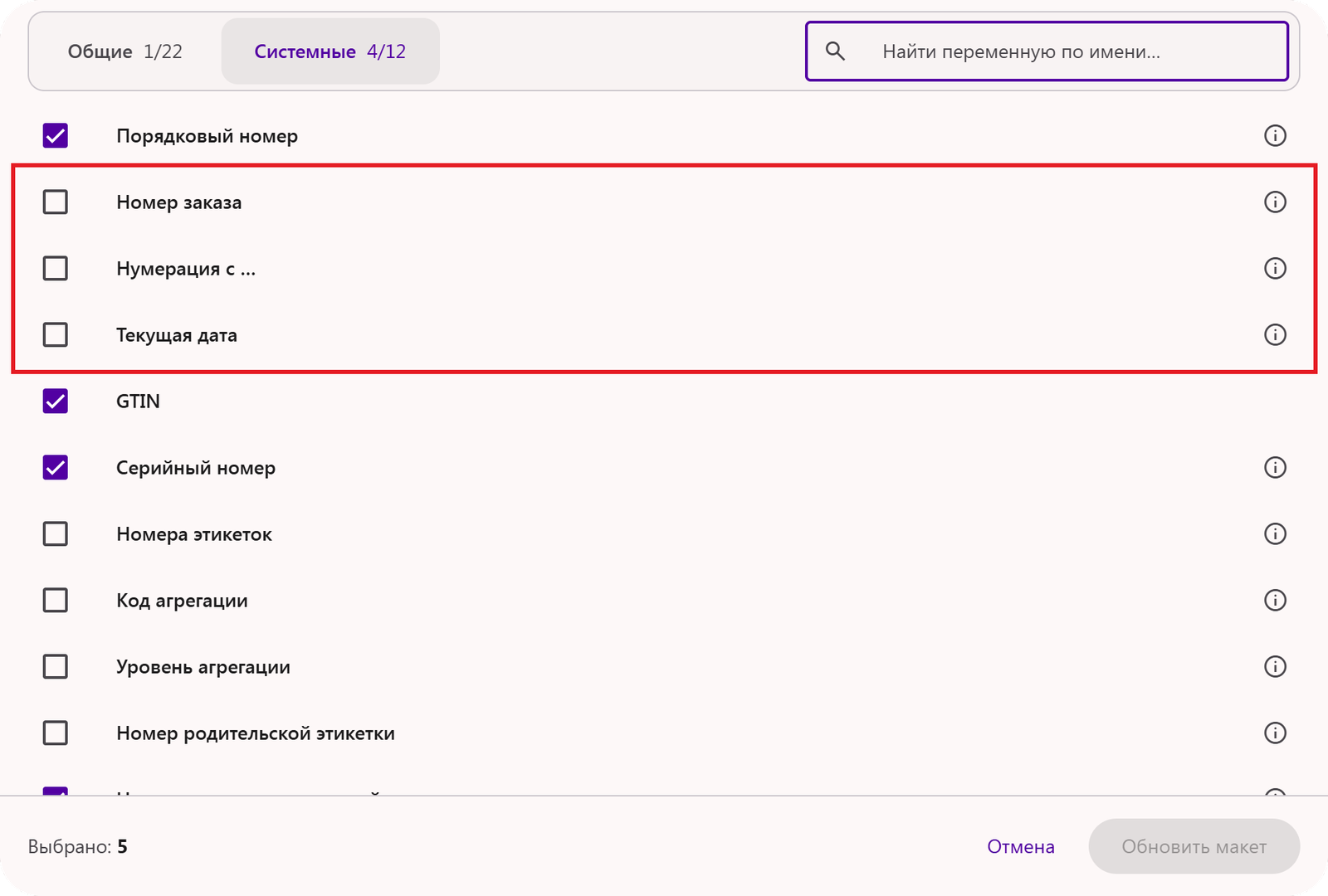Open info icon for Серийный номер
This screenshot has height=896, width=1328.
[x=1275, y=467]
